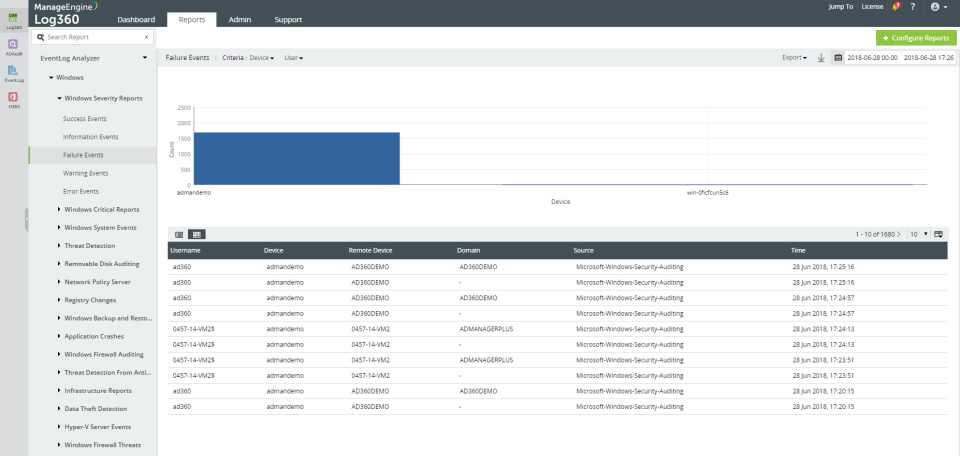Open the Criteria Device dropdown
Viewport: 960px width, 456px height.
(262, 58)
